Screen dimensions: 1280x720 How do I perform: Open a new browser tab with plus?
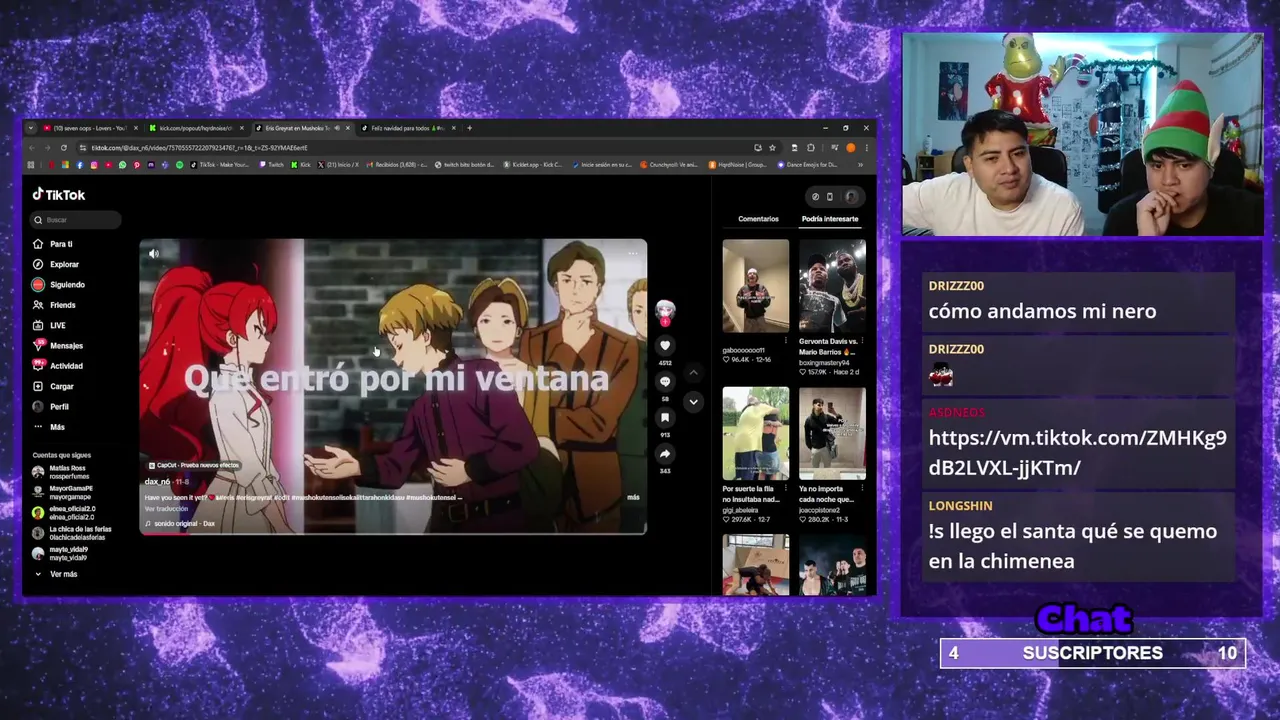(469, 128)
